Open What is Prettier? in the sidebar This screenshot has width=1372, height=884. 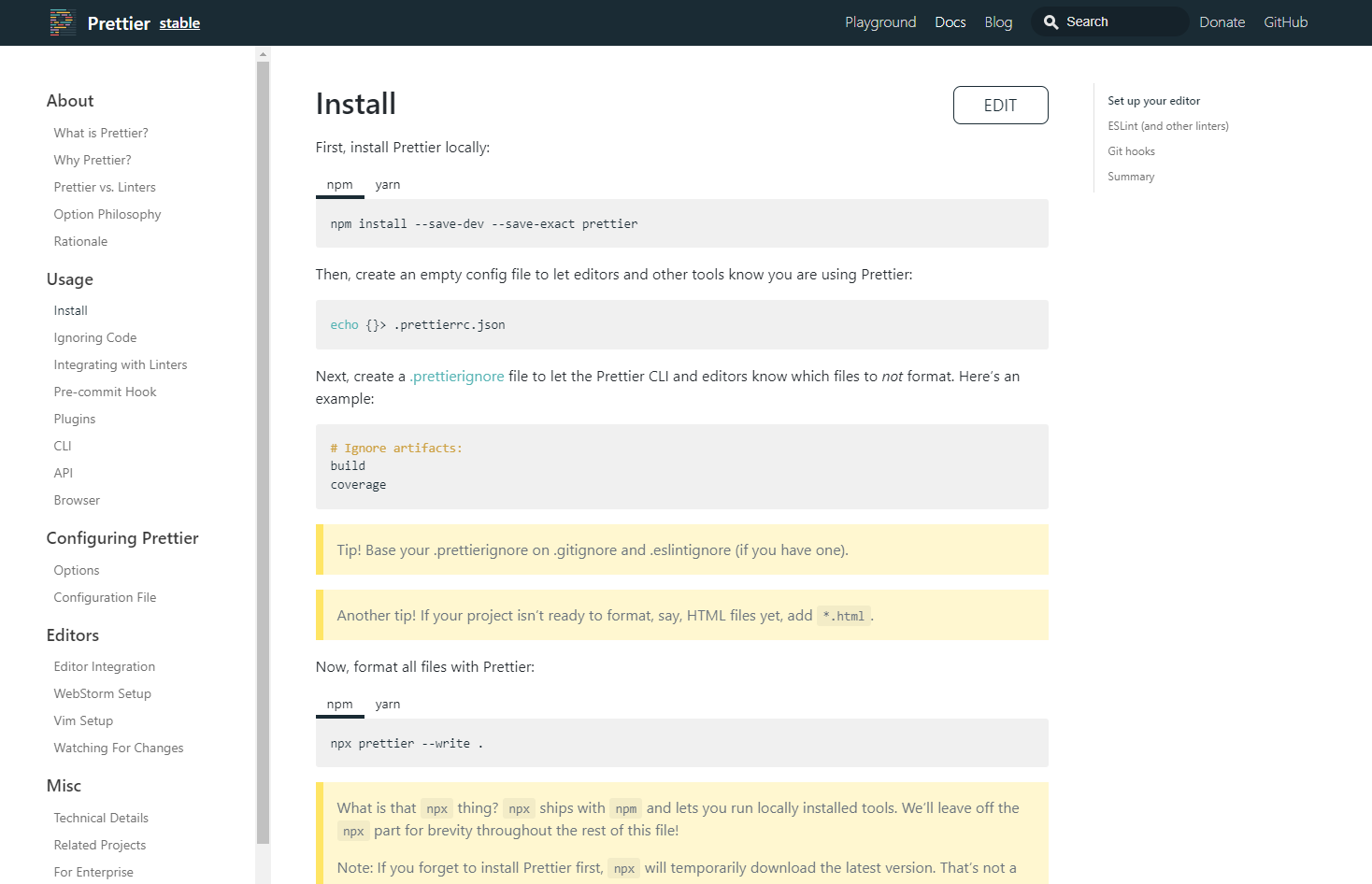pos(101,133)
